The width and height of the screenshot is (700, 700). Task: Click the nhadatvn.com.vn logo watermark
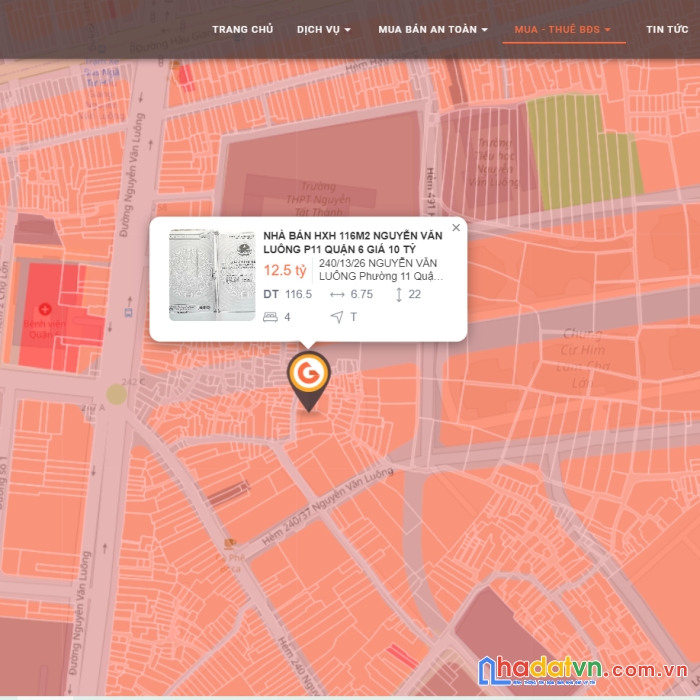tap(583, 670)
